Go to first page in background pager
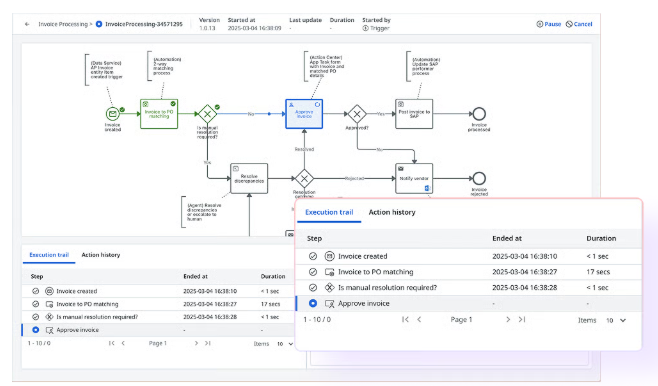The height and width of the screenshot is (386, 658). [x=111, y=343]
